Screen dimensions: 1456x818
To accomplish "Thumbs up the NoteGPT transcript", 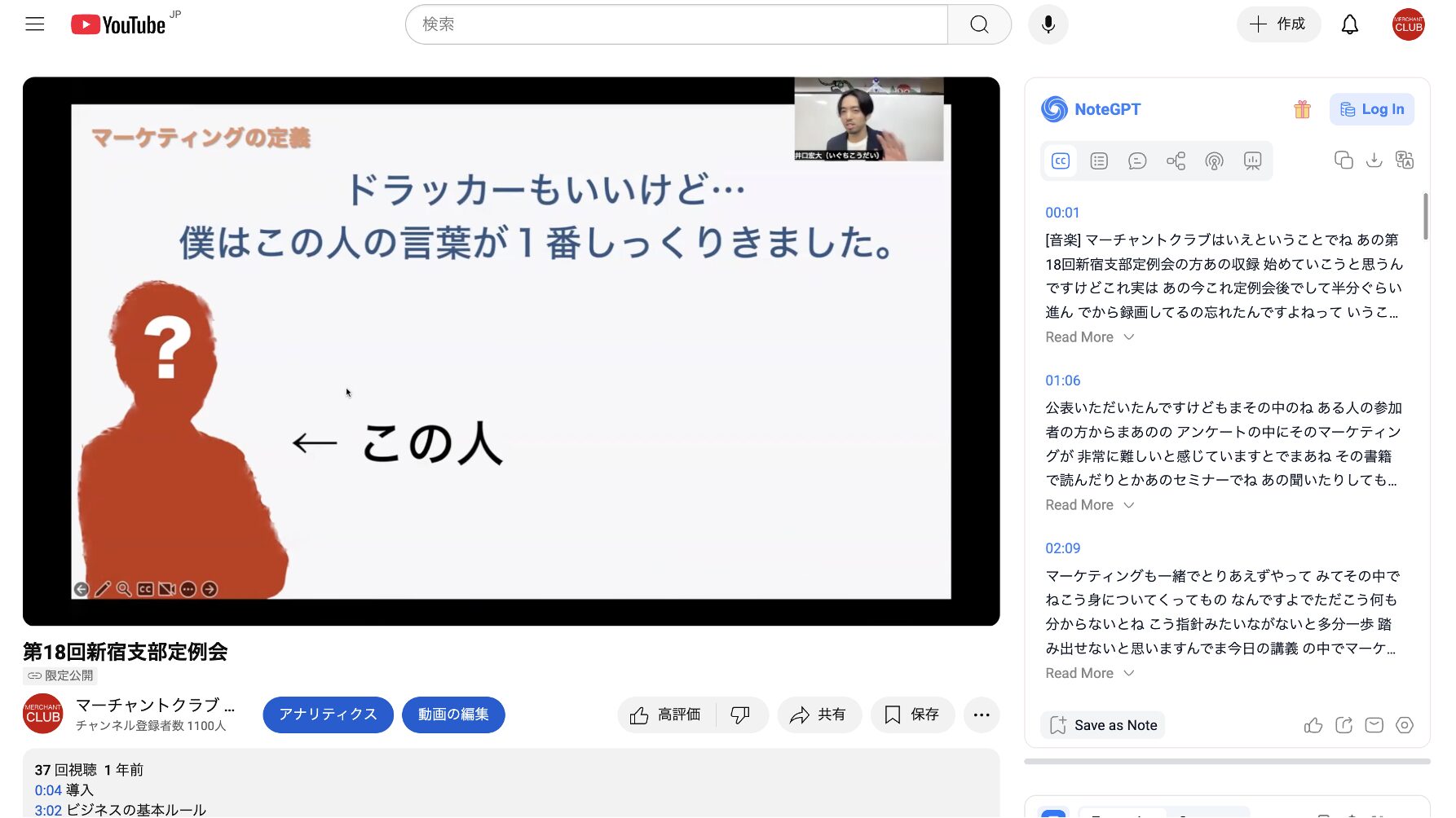I will 1313,725.
